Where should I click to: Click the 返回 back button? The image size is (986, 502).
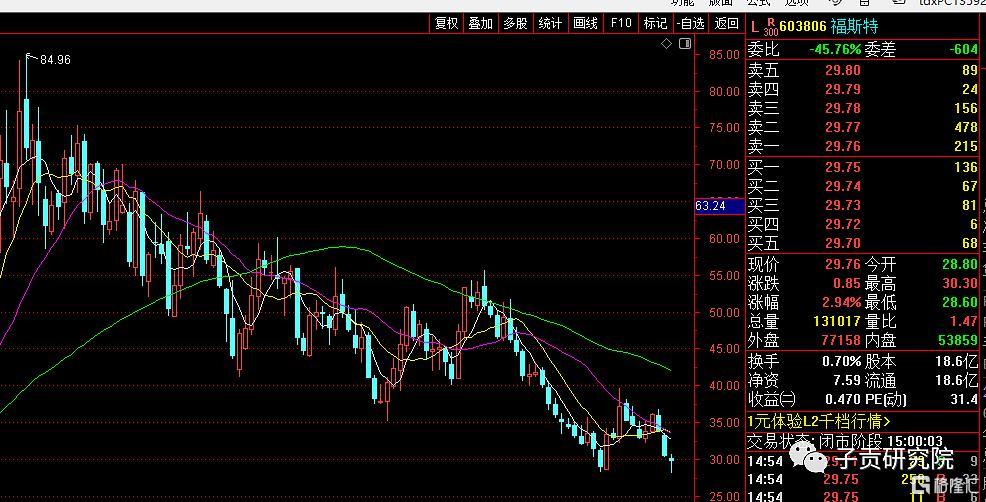[726, 23]
